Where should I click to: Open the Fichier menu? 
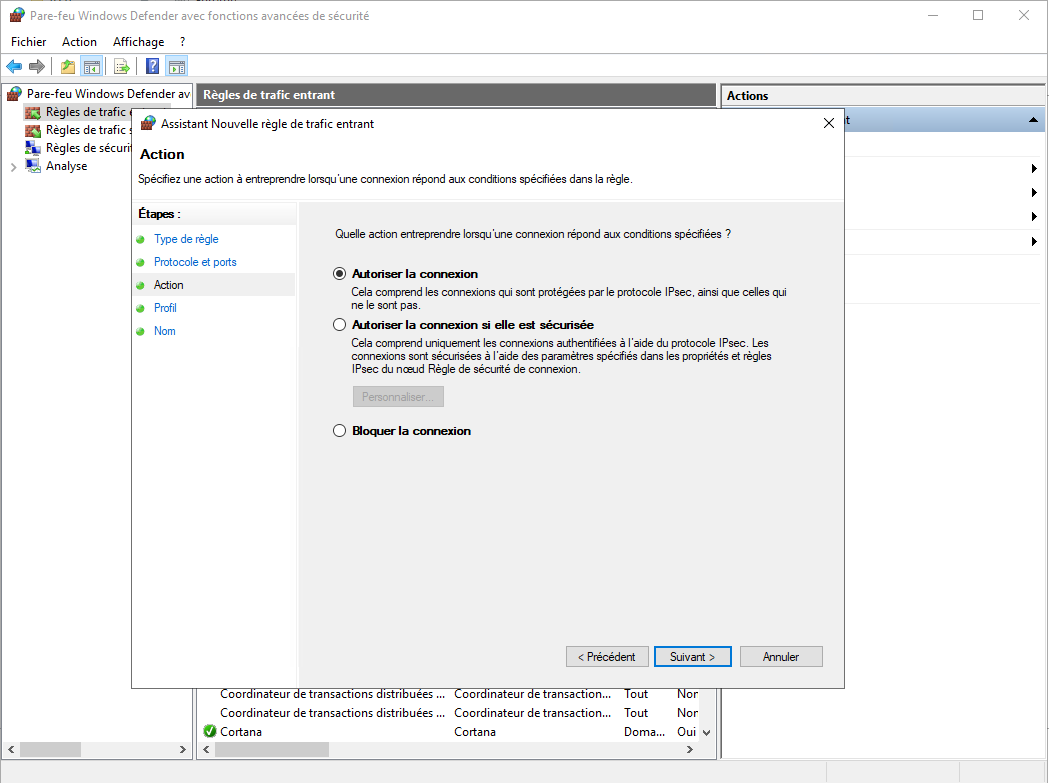coord(29,41)
